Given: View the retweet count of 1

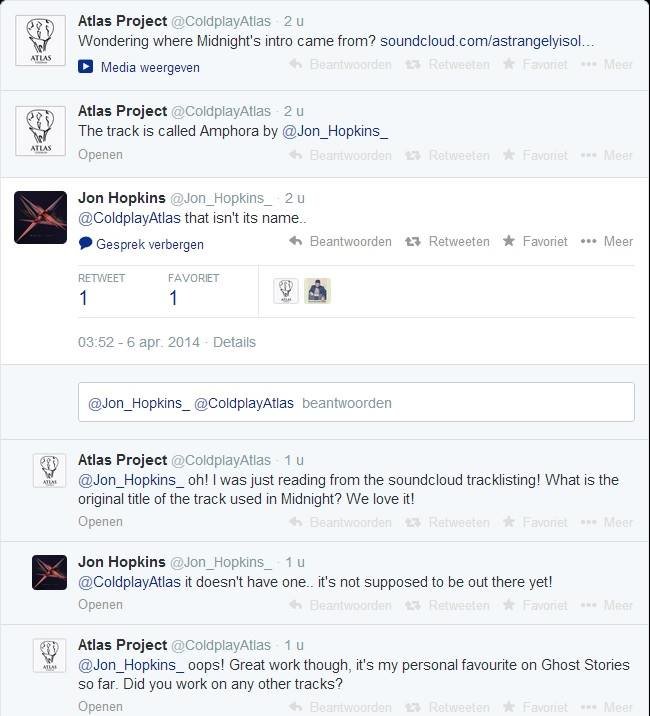Looking at the screenshot, I should pos(83,298).
